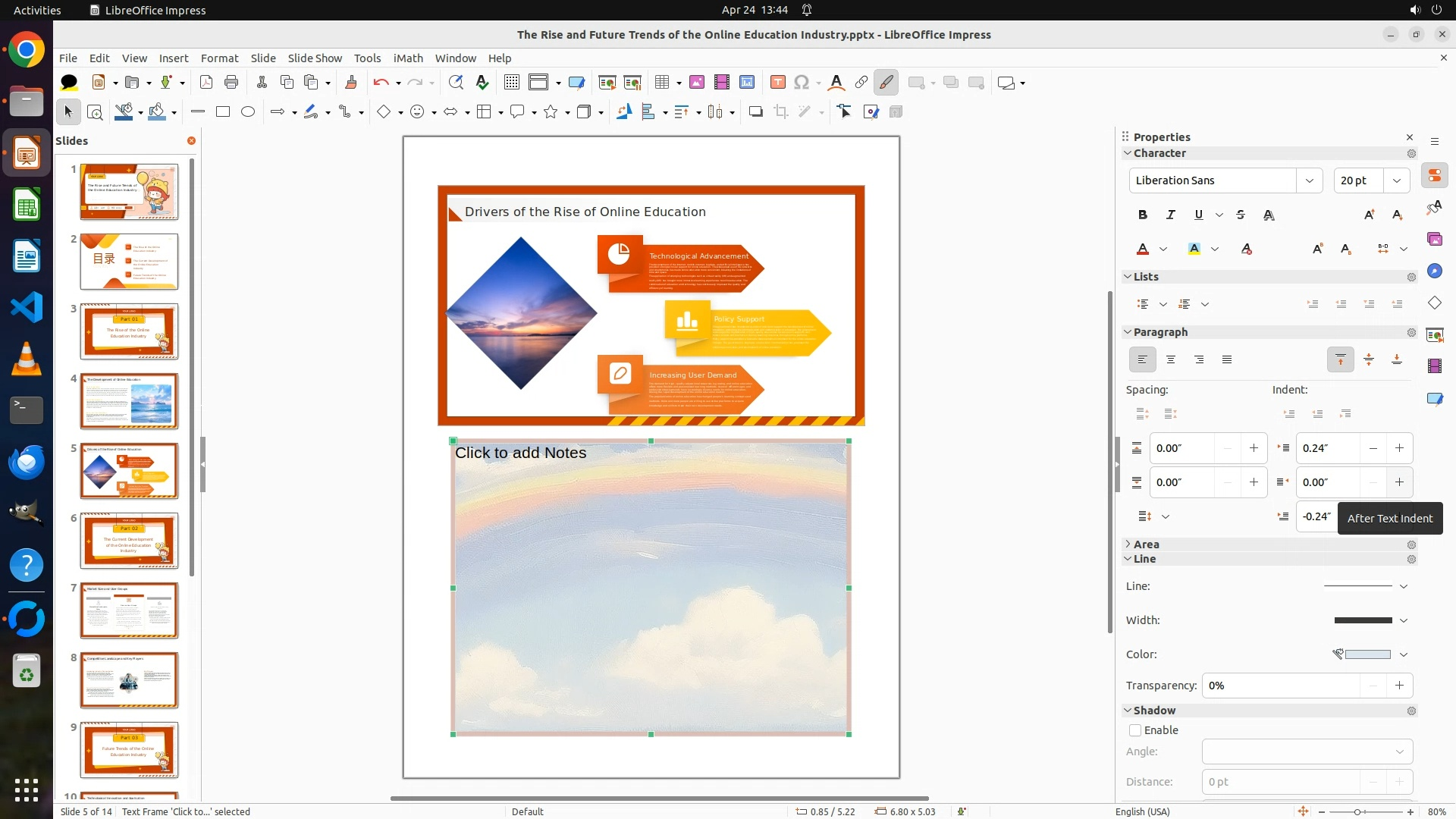Click the Insert Text Box icon
The width and height of the screenshot is (1456, 819).
pyautogui.click(x=777, y=83)
